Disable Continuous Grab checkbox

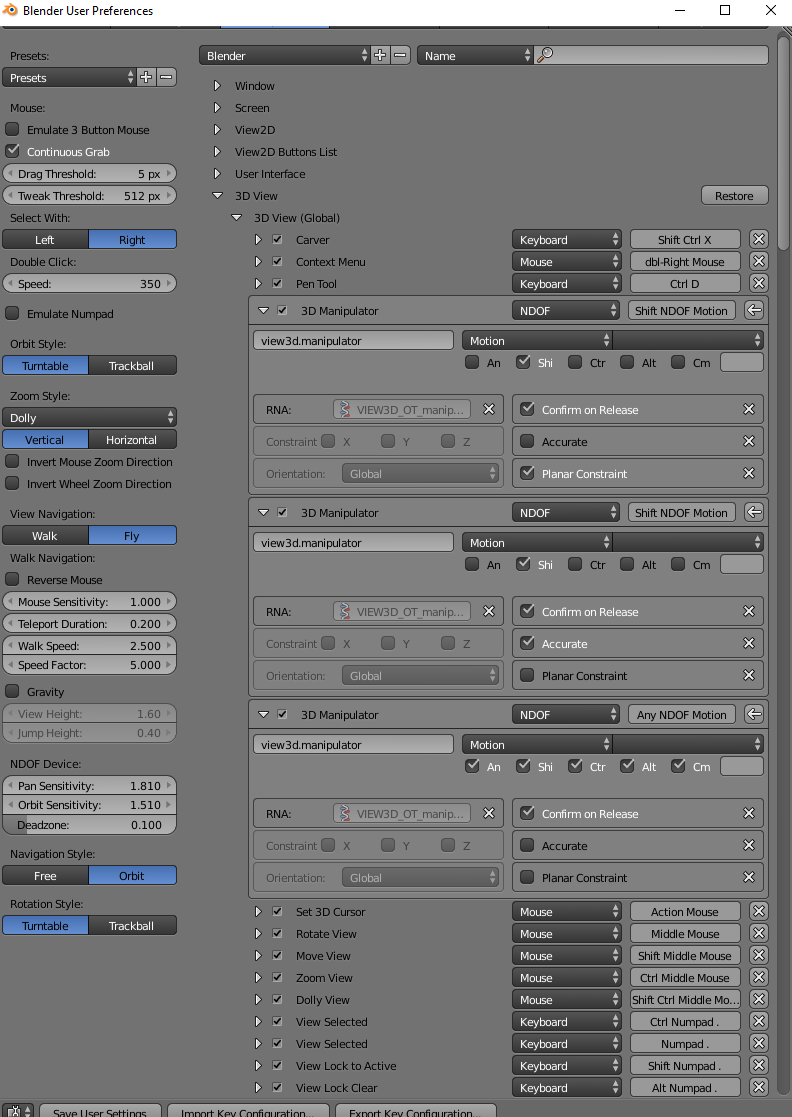click(x=12, y=152)
